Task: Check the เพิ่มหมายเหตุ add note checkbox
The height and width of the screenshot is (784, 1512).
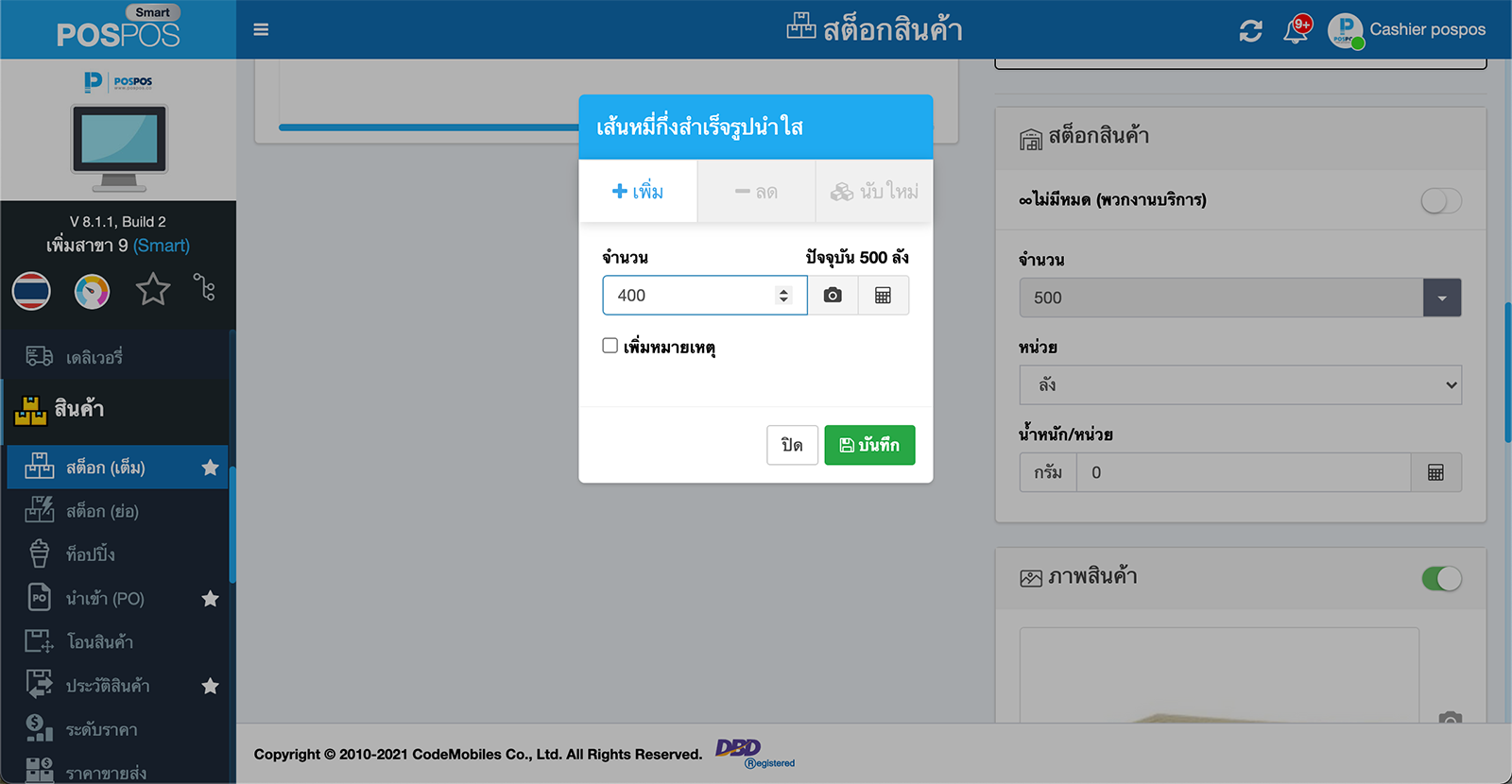Action: (610, 346)
